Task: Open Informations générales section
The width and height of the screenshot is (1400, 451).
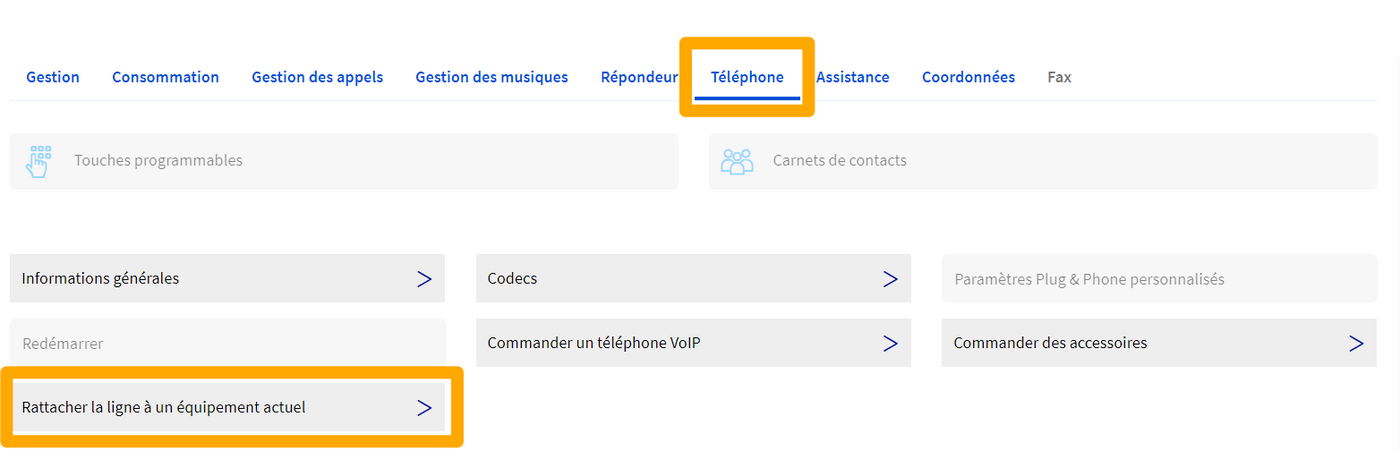Action: point(100,279)
